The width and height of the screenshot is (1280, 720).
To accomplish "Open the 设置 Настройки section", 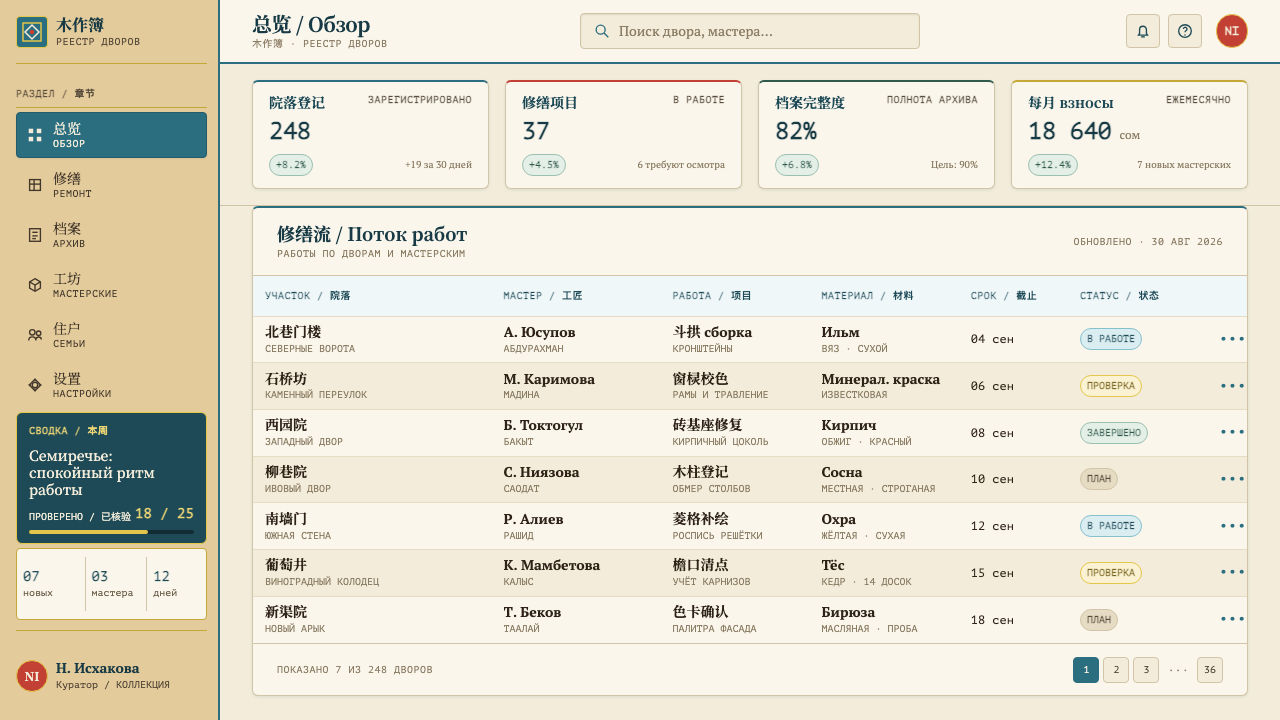I will coord(111,385).
